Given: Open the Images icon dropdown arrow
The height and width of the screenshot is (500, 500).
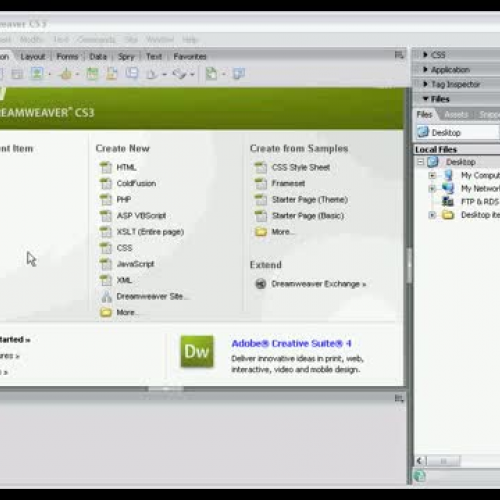Looking at the screenshot, I should click(x=50, y=74).
